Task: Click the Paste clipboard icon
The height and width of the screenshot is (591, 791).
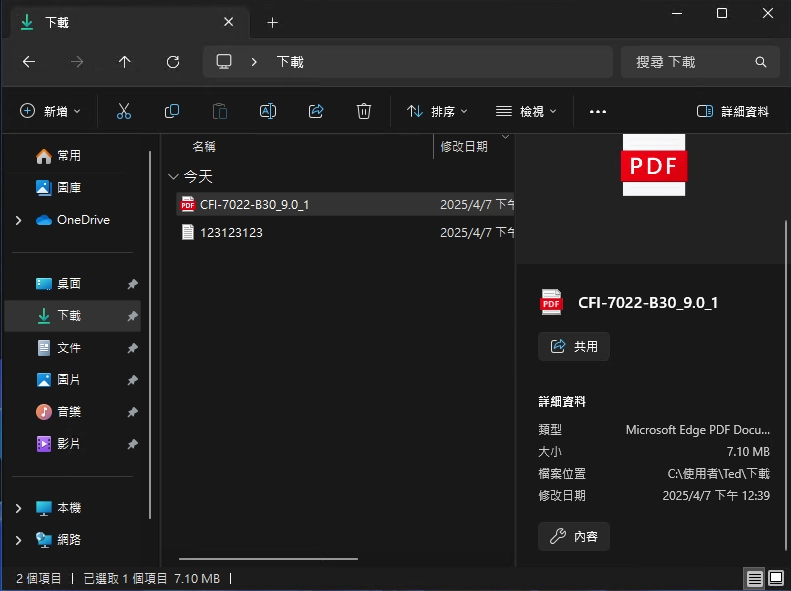Action: [x=219, y=111]
